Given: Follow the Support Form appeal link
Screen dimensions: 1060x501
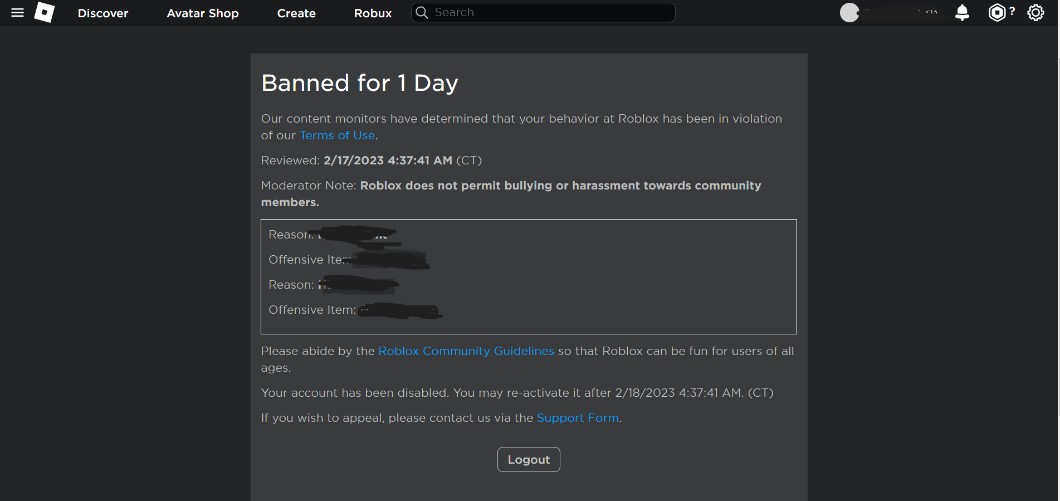Looking at the screenshot, I should tap(578, 418).
